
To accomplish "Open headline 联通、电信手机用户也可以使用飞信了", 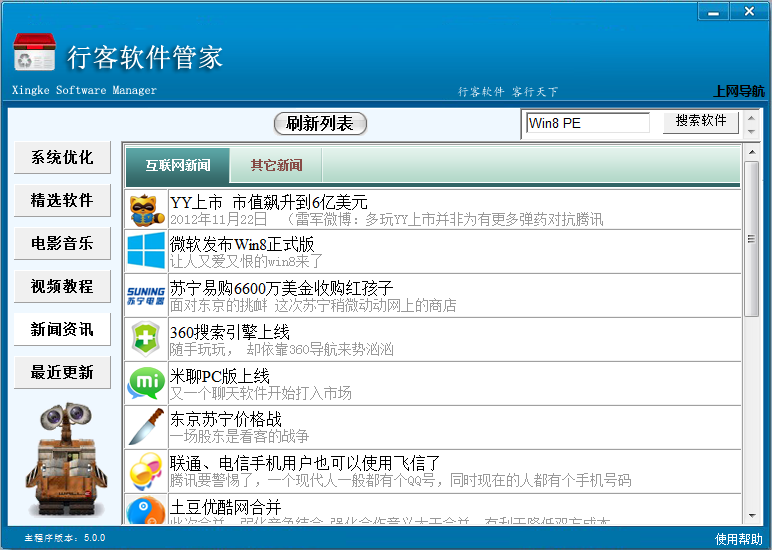I will click(305, 463).
